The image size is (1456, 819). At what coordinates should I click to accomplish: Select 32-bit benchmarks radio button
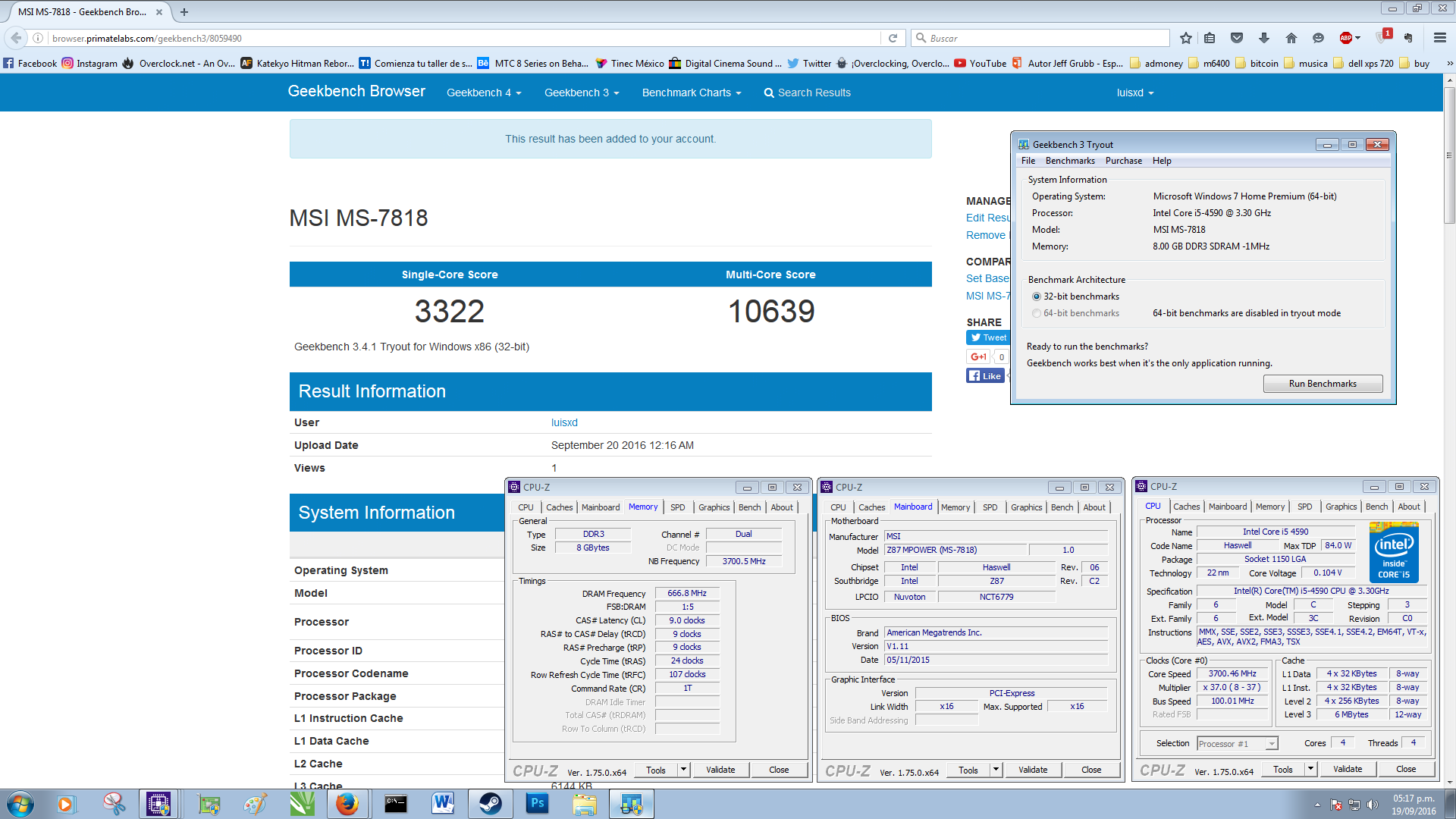(x=1036, y=297)
